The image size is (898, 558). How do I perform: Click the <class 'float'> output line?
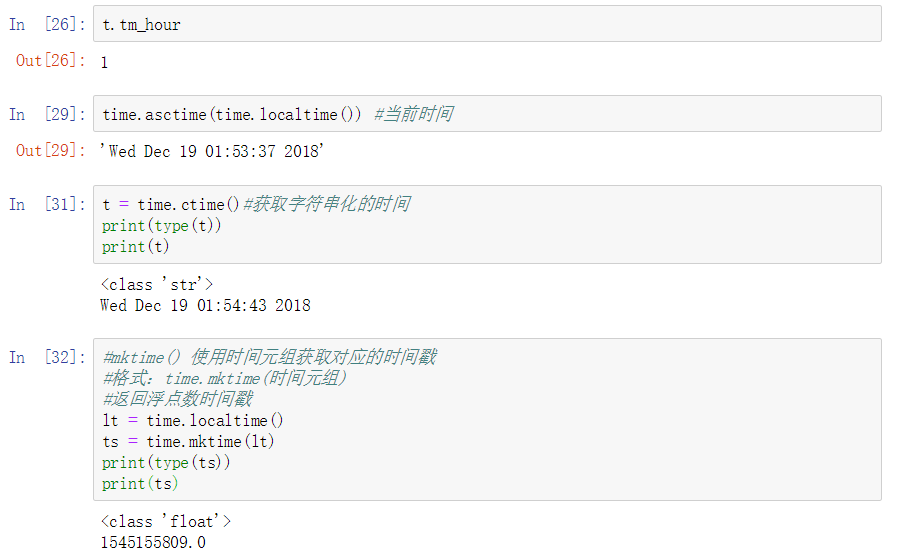click(x=166, y=521)
